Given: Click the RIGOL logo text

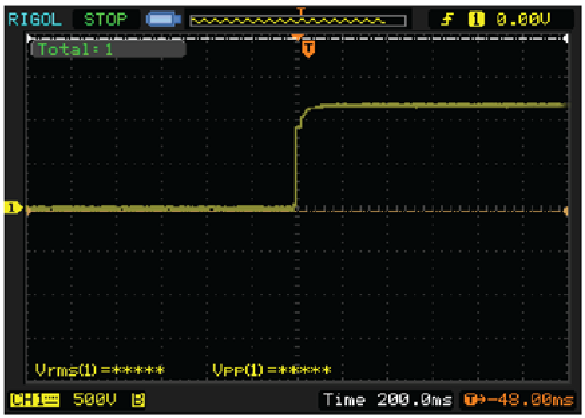Looking at the screenshot, I should point(35,19).
